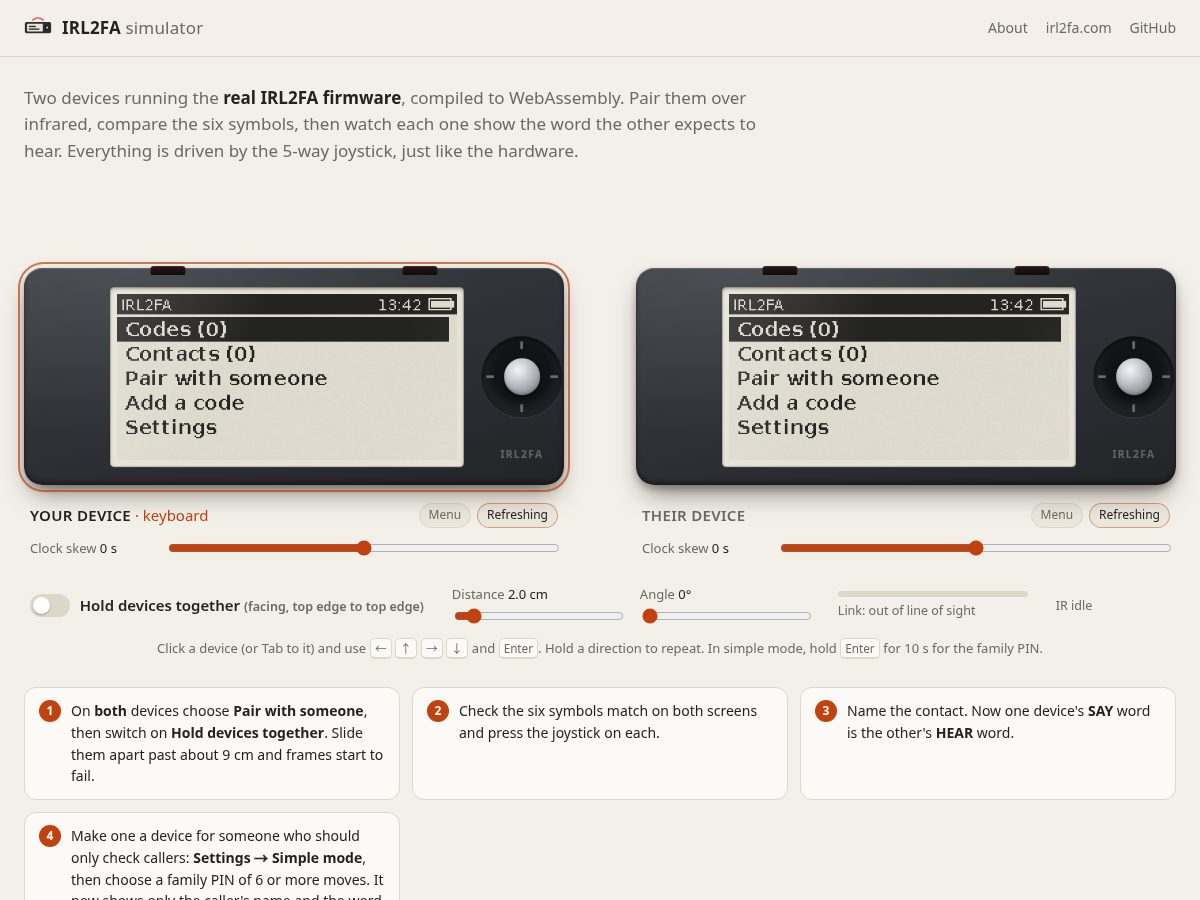Image resolution: width=1200 pixels, height=900 pixels.
Task: Click battery icon on their device screen
Action: point(1053,304)
